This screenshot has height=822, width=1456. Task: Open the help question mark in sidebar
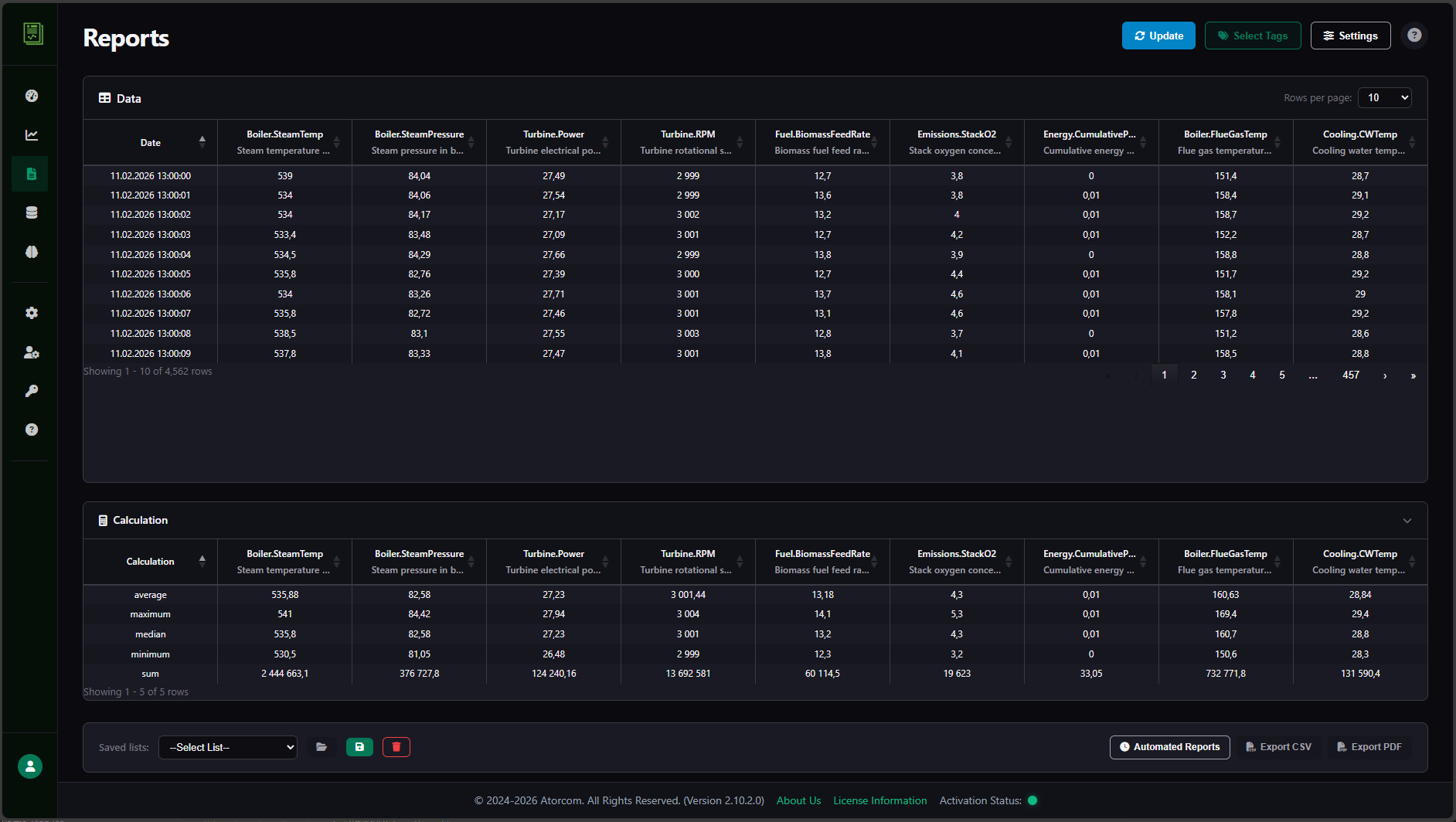point(31,430)
